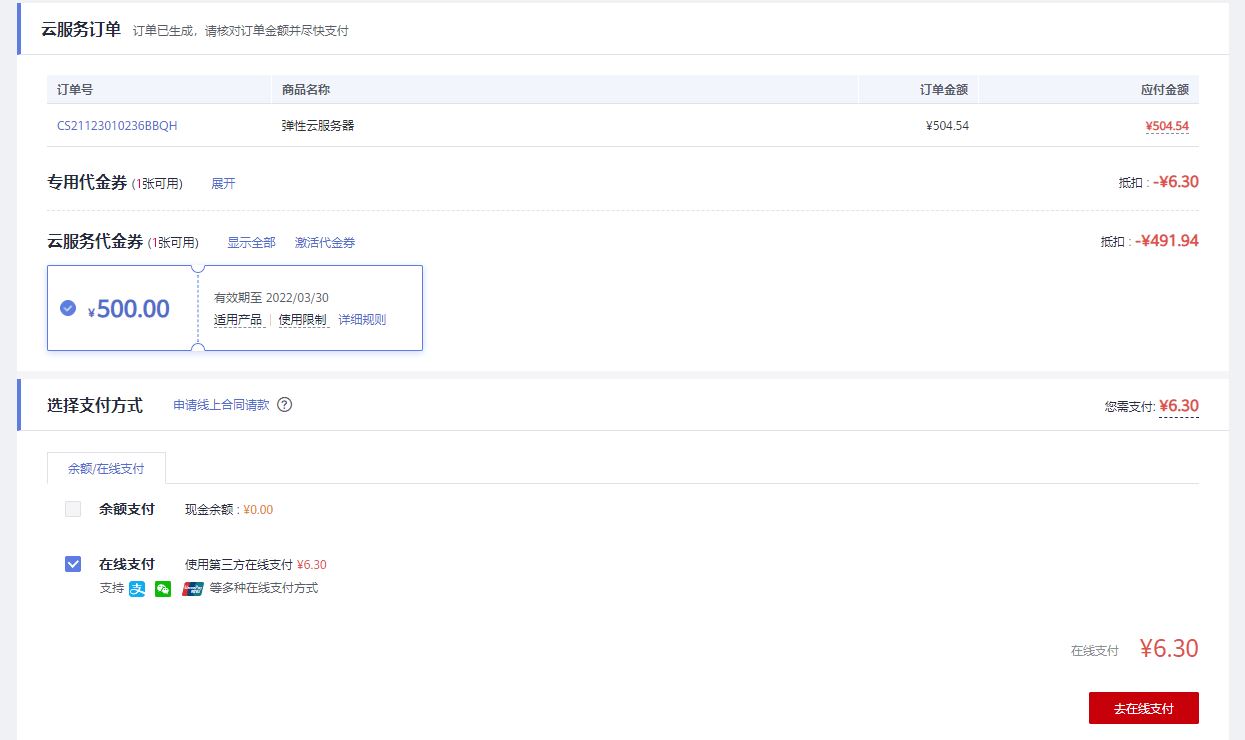Click the UnionPay card icon
The height and width of the screenshot is (740, 1245).
[193, 589]
